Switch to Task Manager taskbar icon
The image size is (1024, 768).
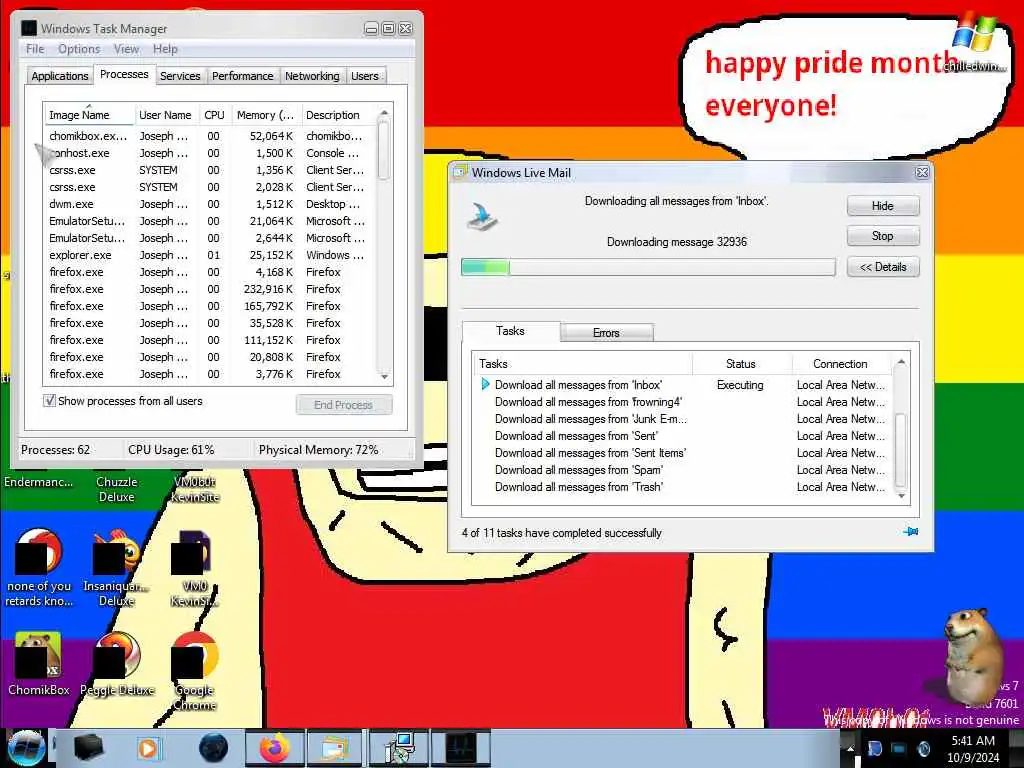[461, 748]
